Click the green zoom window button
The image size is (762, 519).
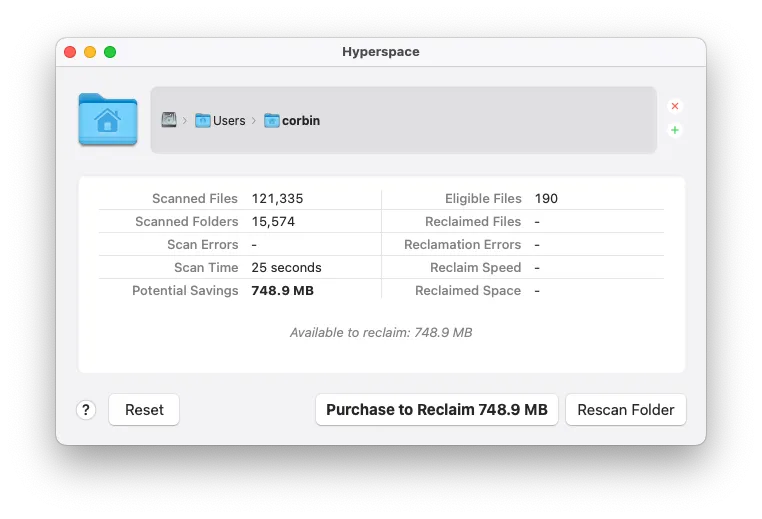110,52
